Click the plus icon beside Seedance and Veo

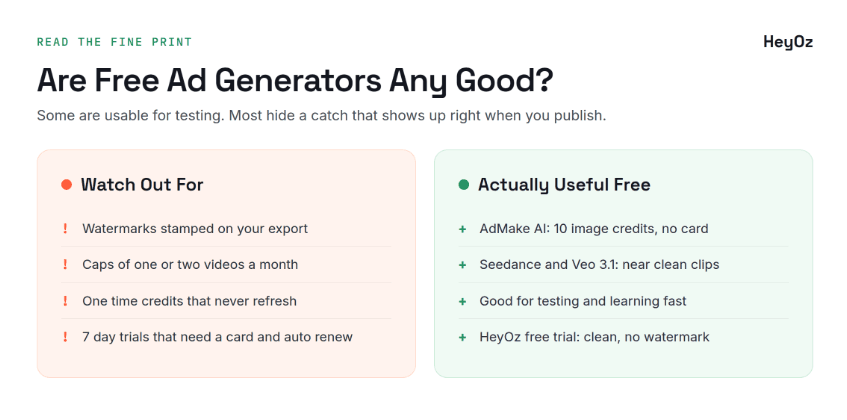click(462, 265)
